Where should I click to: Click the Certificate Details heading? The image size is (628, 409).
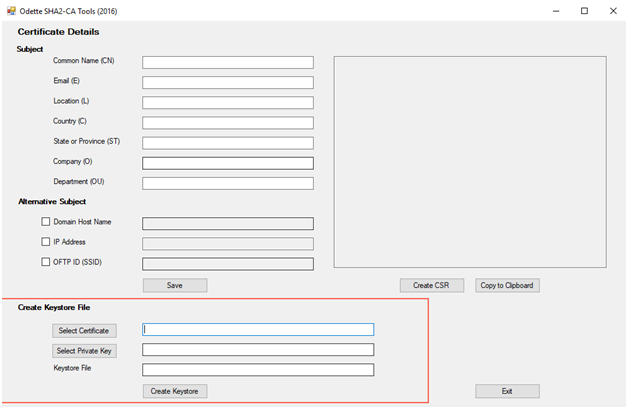[x=58, y=32]
